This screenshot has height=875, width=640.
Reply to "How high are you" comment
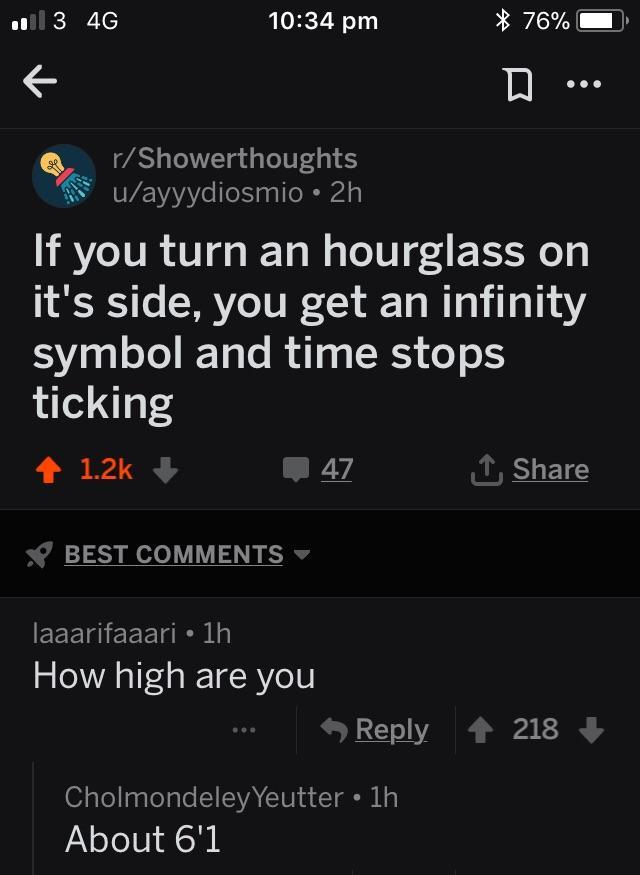[374, 729]
